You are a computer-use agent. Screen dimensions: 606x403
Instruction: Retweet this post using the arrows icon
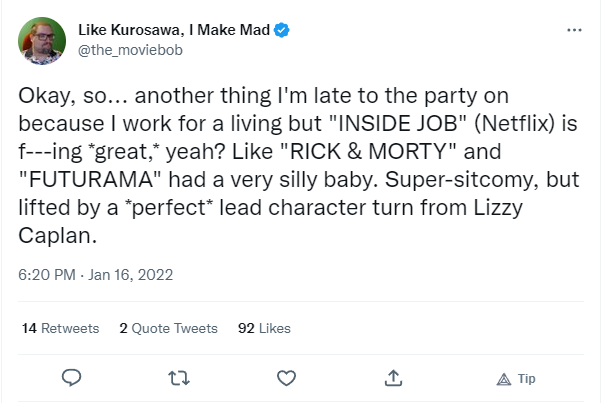179,377
